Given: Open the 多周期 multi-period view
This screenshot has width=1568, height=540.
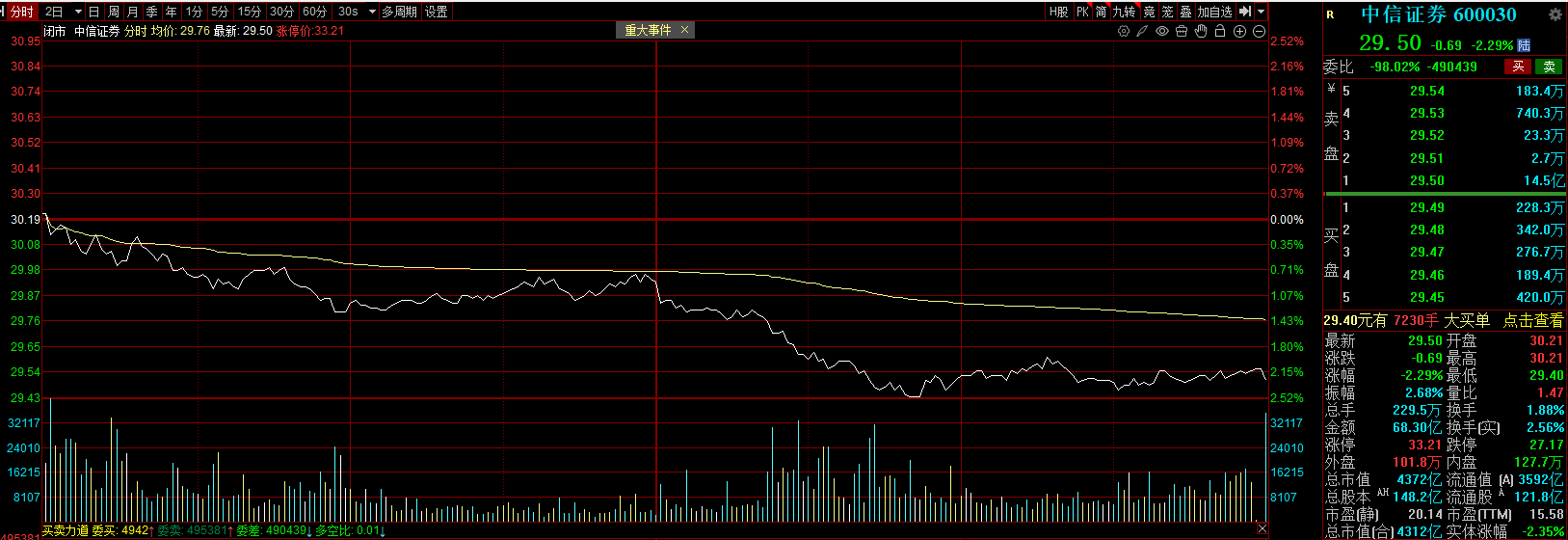Looking at the screenshot, I should (x=400, y=12).
